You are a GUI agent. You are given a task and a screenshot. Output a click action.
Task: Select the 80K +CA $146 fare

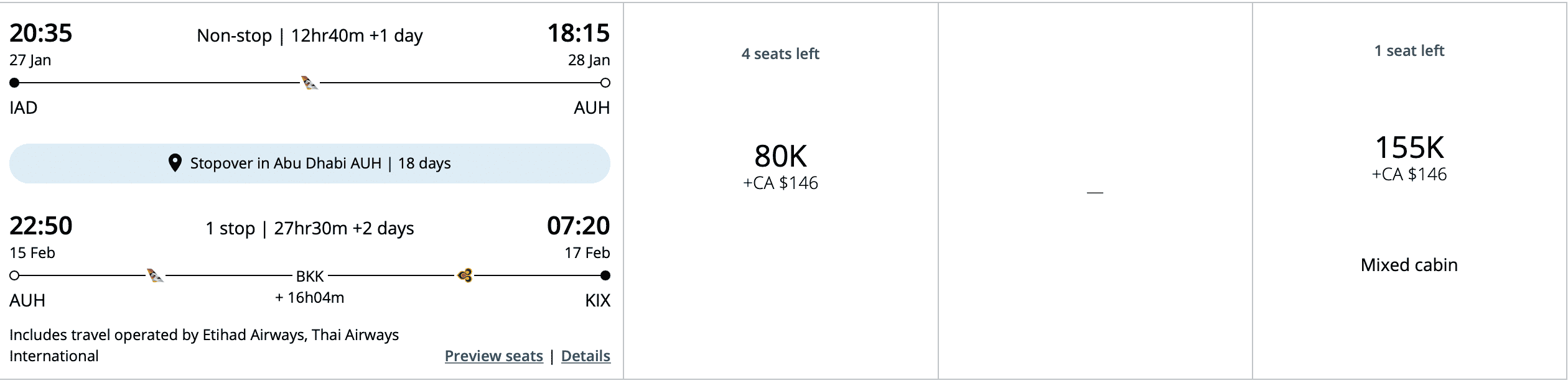pos(780,165)
